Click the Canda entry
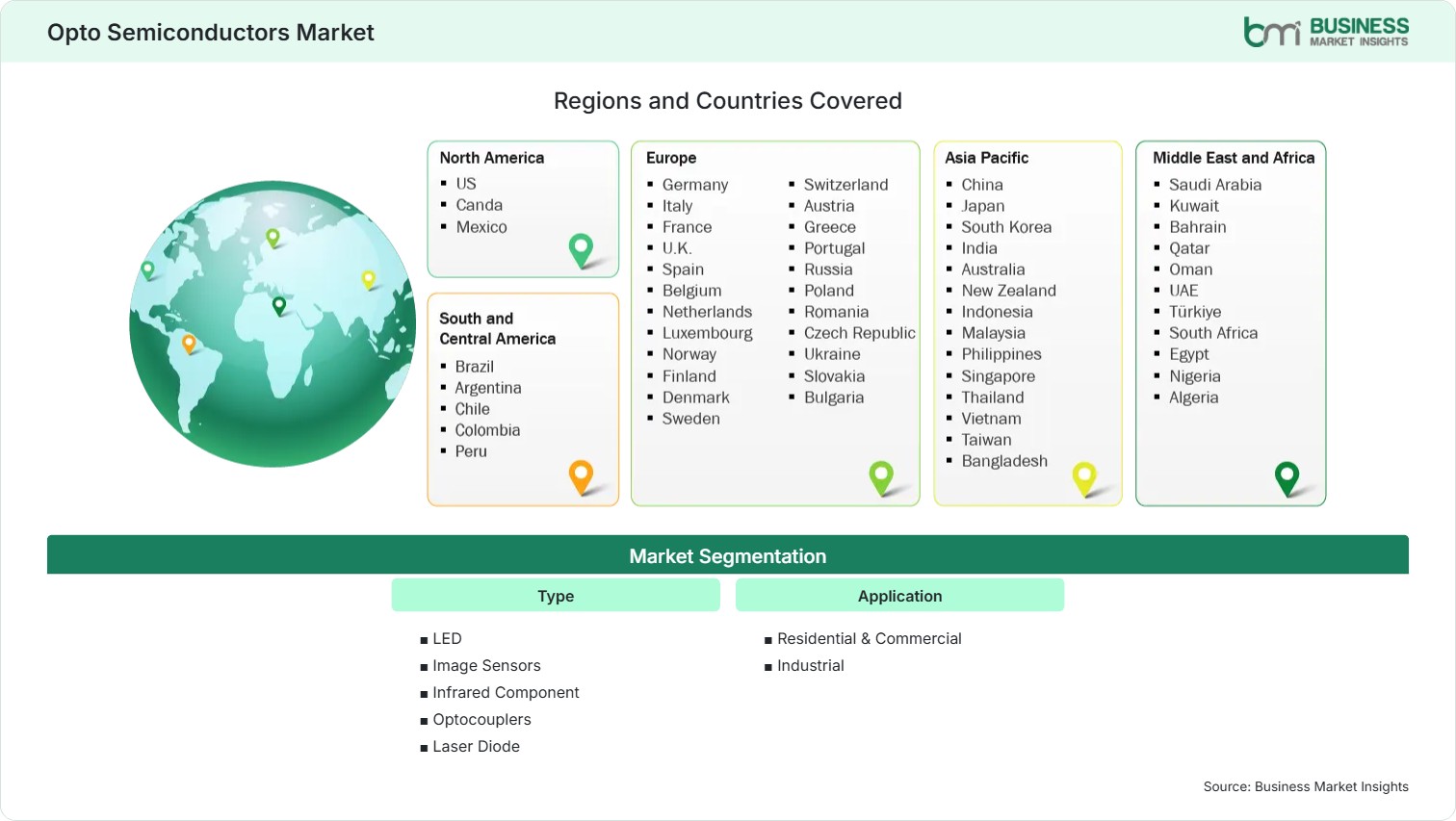Image resolution: width=1456 pixels, height=821 pixels. [480, 205]
